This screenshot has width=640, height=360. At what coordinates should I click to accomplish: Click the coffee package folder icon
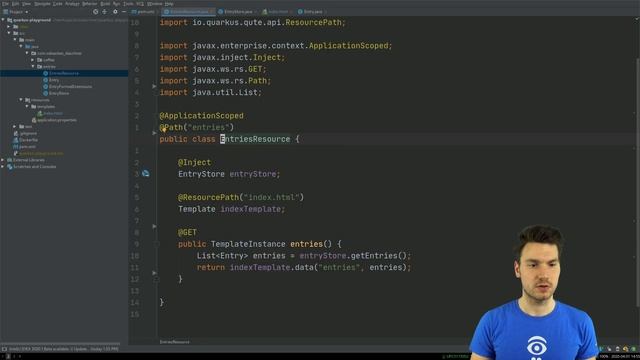click(x=40, y=60)
